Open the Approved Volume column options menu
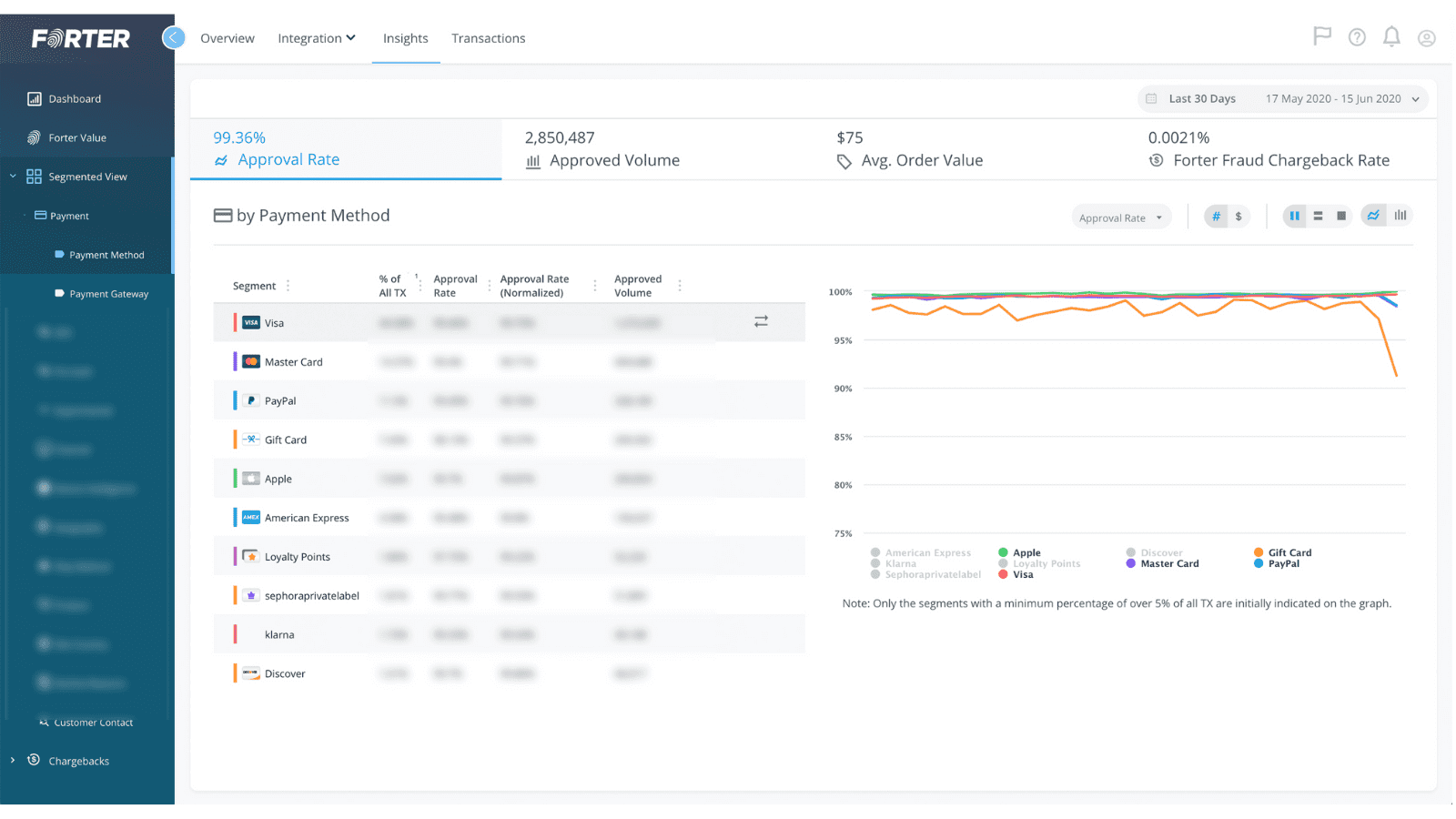This screenshot has height=819, width=1456. coord(680,286)
